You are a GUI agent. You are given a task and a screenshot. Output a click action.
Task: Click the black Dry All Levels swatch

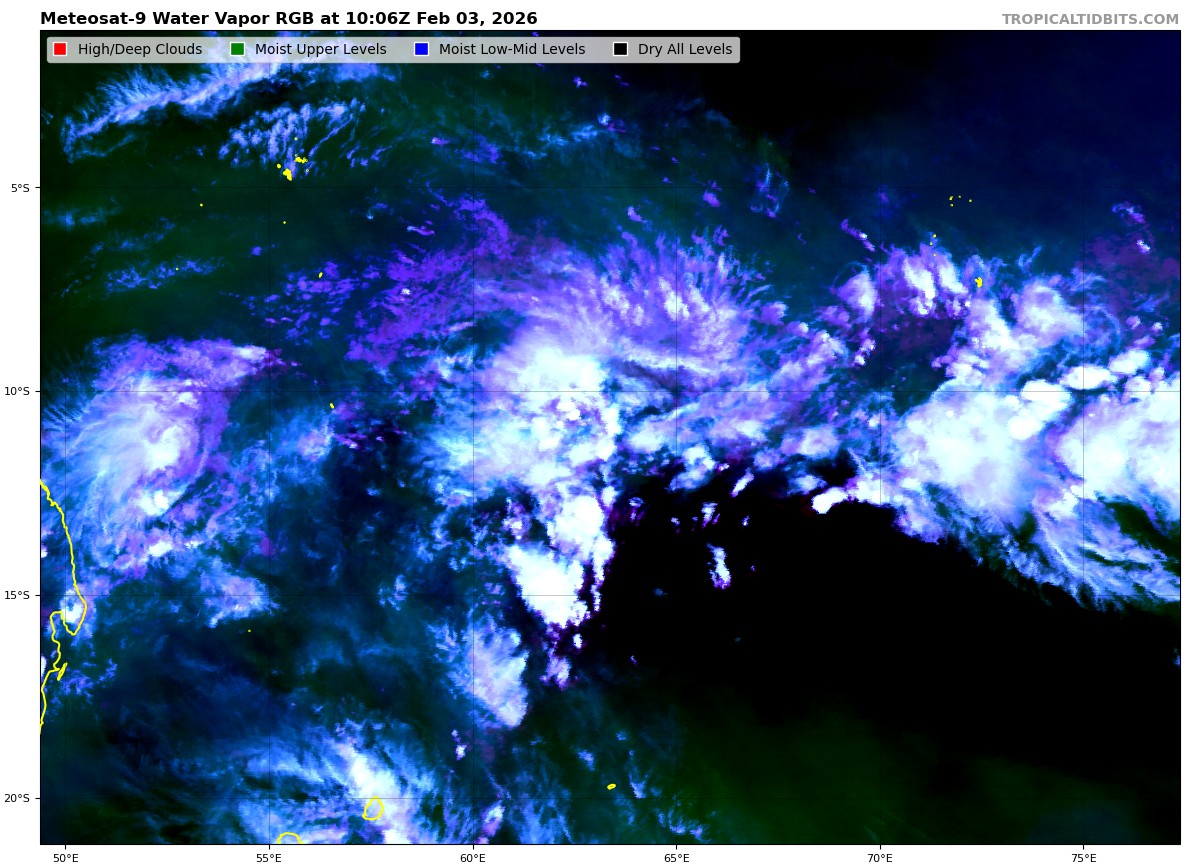pyautogui.click(x=620, y=50)
